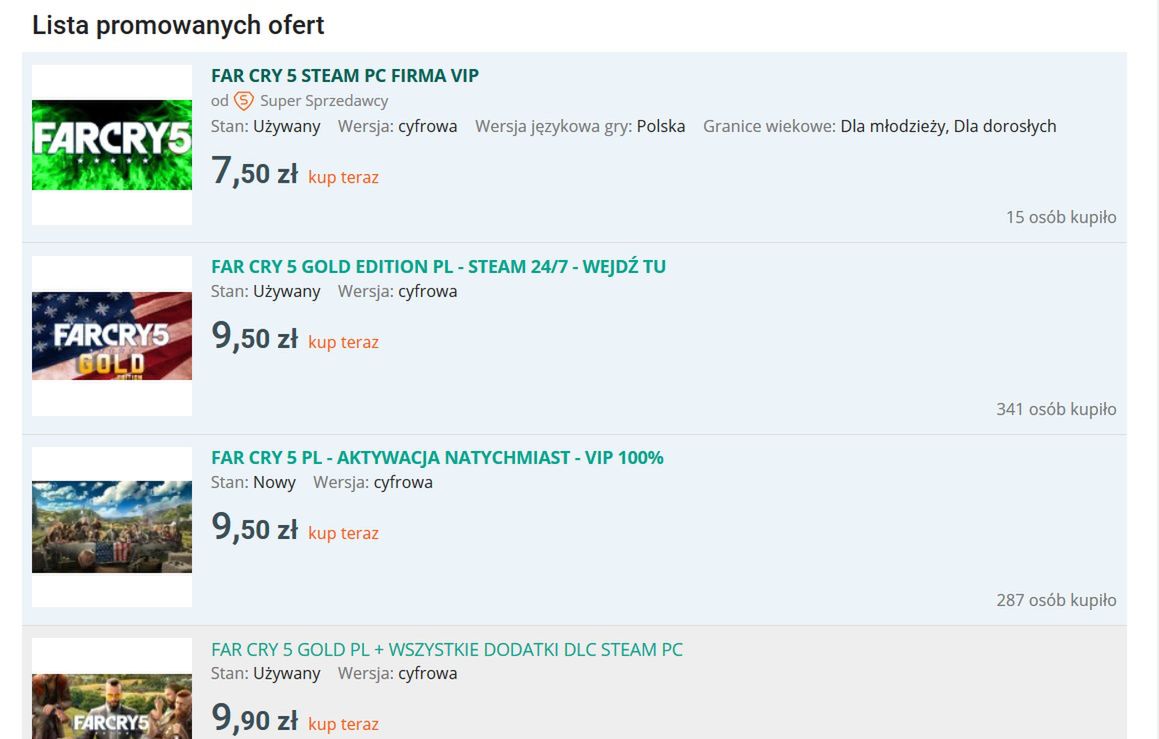Open FAR CRY 5 GOLD PL DLC listing
Viewport: 1159px width, 739px height.
tap(447, 650)
